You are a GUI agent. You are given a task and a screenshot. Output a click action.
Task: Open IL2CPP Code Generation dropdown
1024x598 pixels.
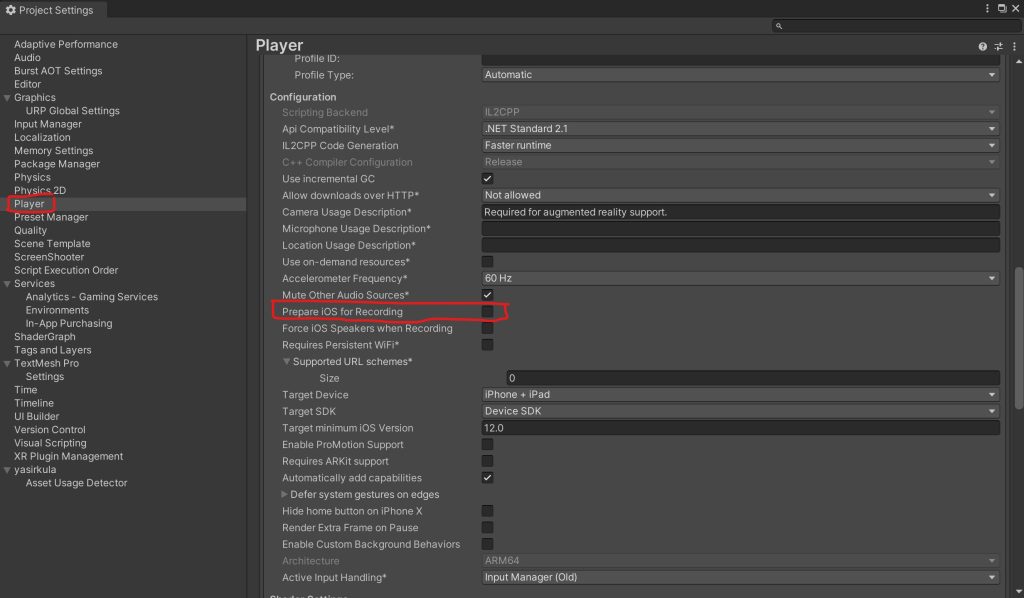click(x=741, y=146)
